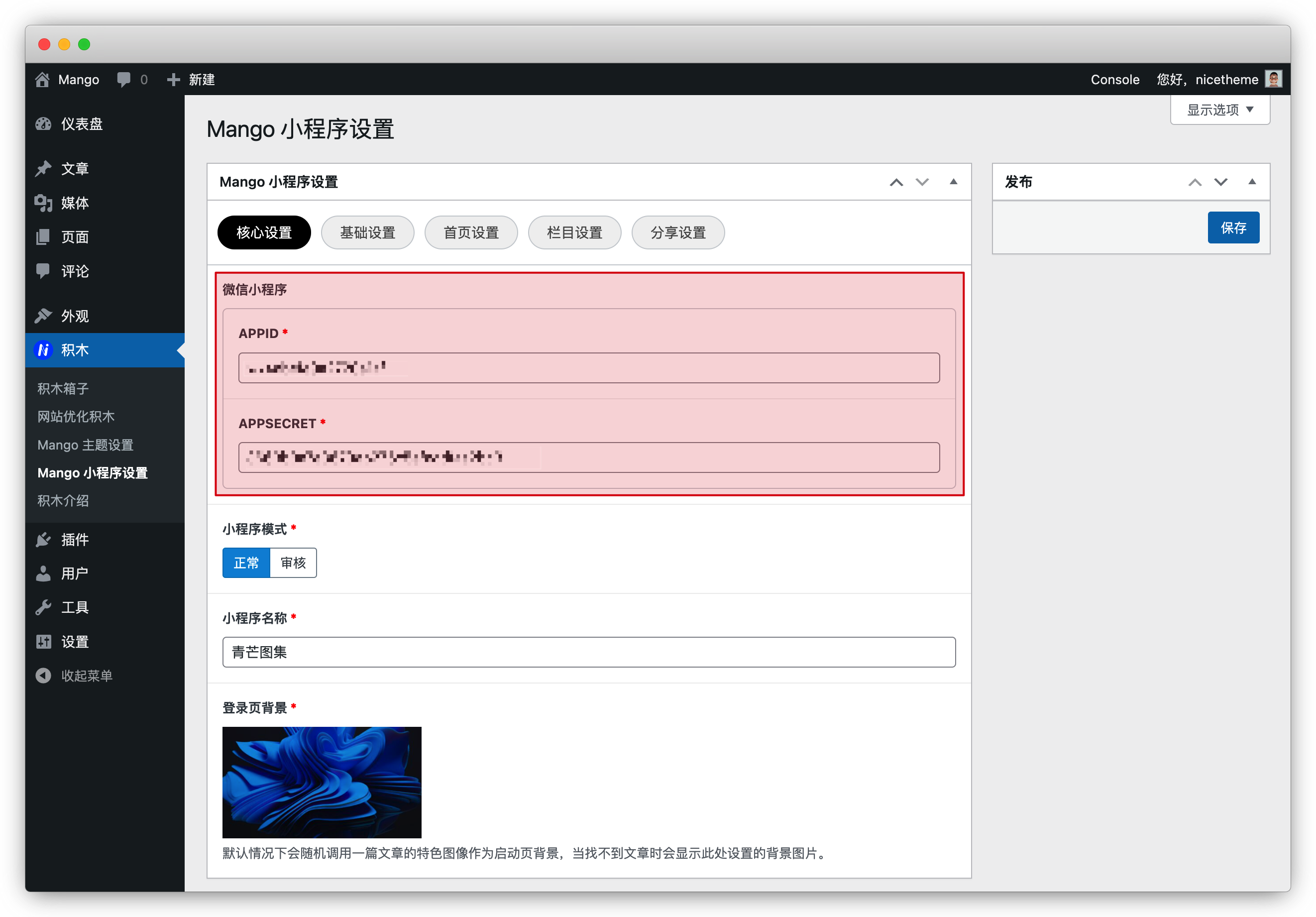The height and width of the screenshot is (917, 1316).
Task: Click the 评论 comment icon in sidebar
Action: pos(44,271)
